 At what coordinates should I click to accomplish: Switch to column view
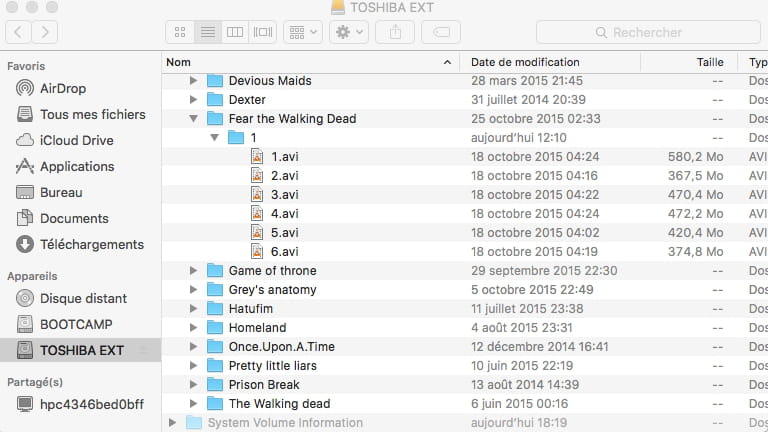coord(235,32)
